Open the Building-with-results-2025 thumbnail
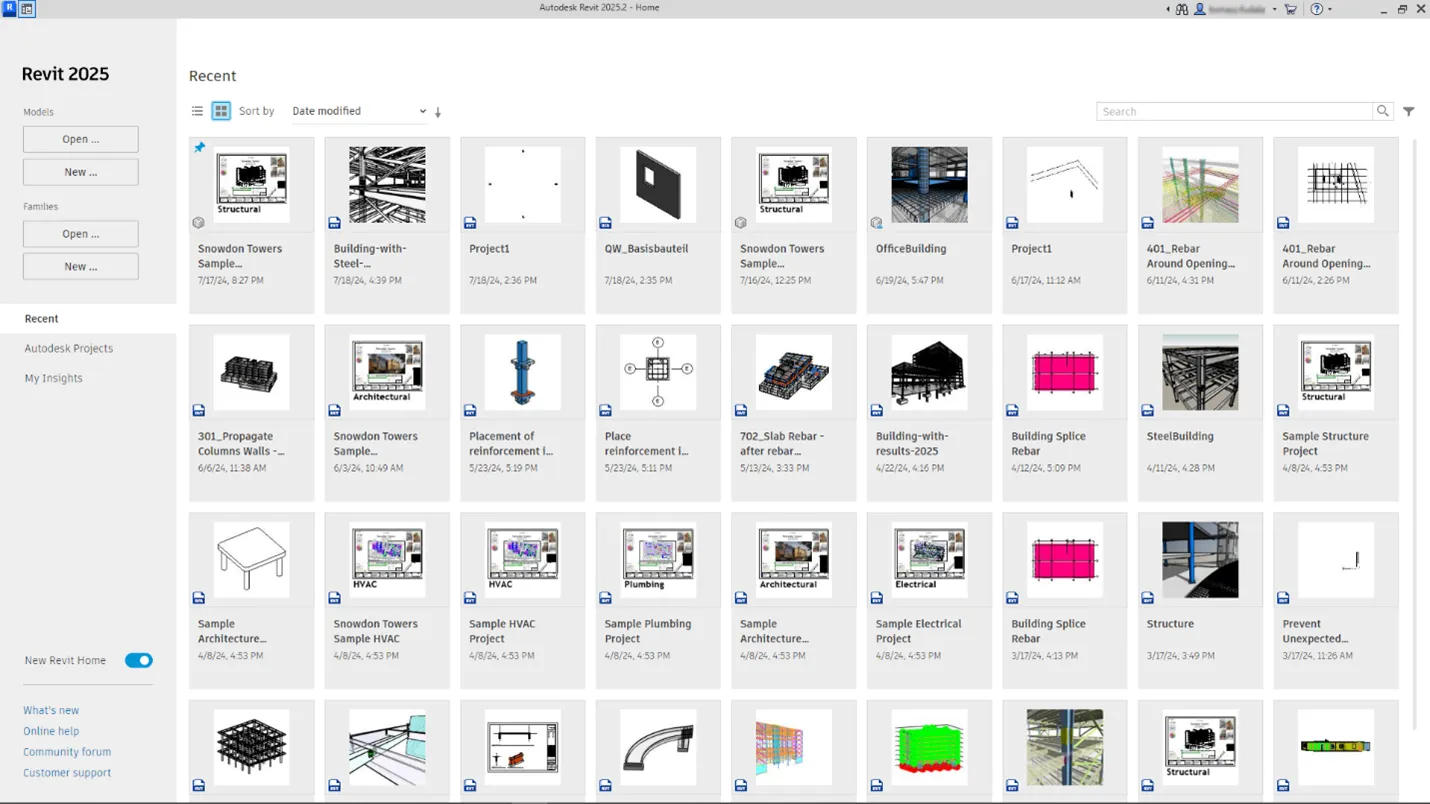This screenshot has width=1430, height=804. 929,372
